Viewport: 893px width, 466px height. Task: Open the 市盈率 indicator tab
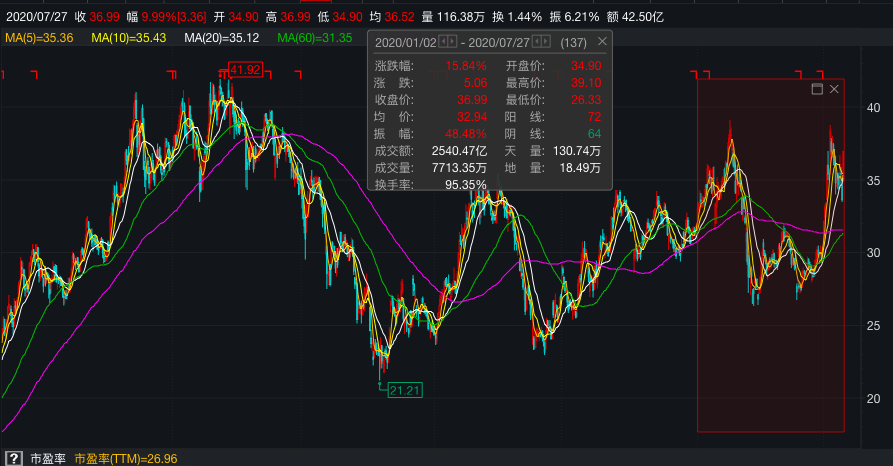[x=47, y=458]
